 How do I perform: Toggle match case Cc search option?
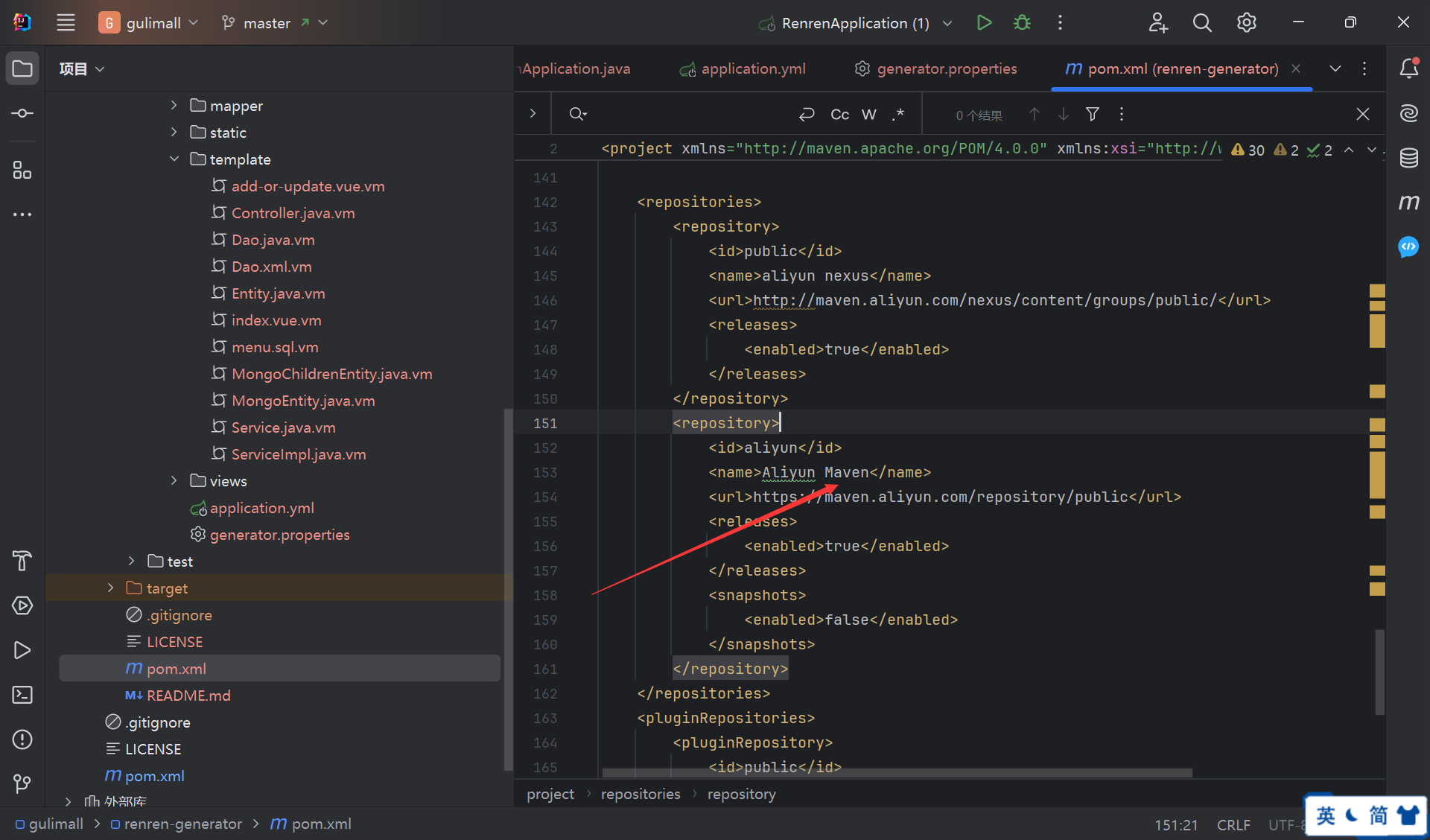pyautogui.click(x=839, y=114)
